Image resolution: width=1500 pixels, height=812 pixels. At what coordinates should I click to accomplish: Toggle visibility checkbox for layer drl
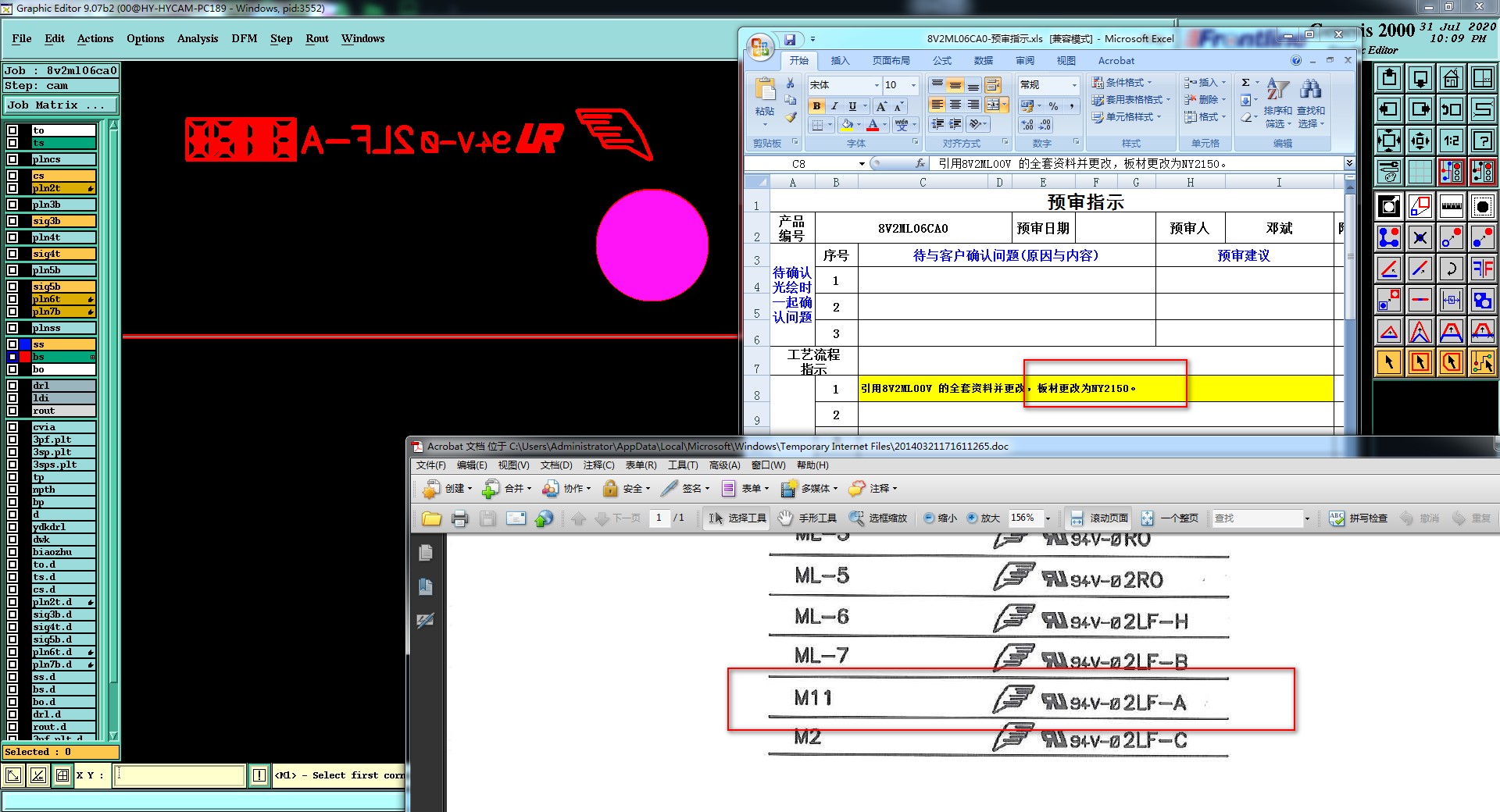(12, 386)
